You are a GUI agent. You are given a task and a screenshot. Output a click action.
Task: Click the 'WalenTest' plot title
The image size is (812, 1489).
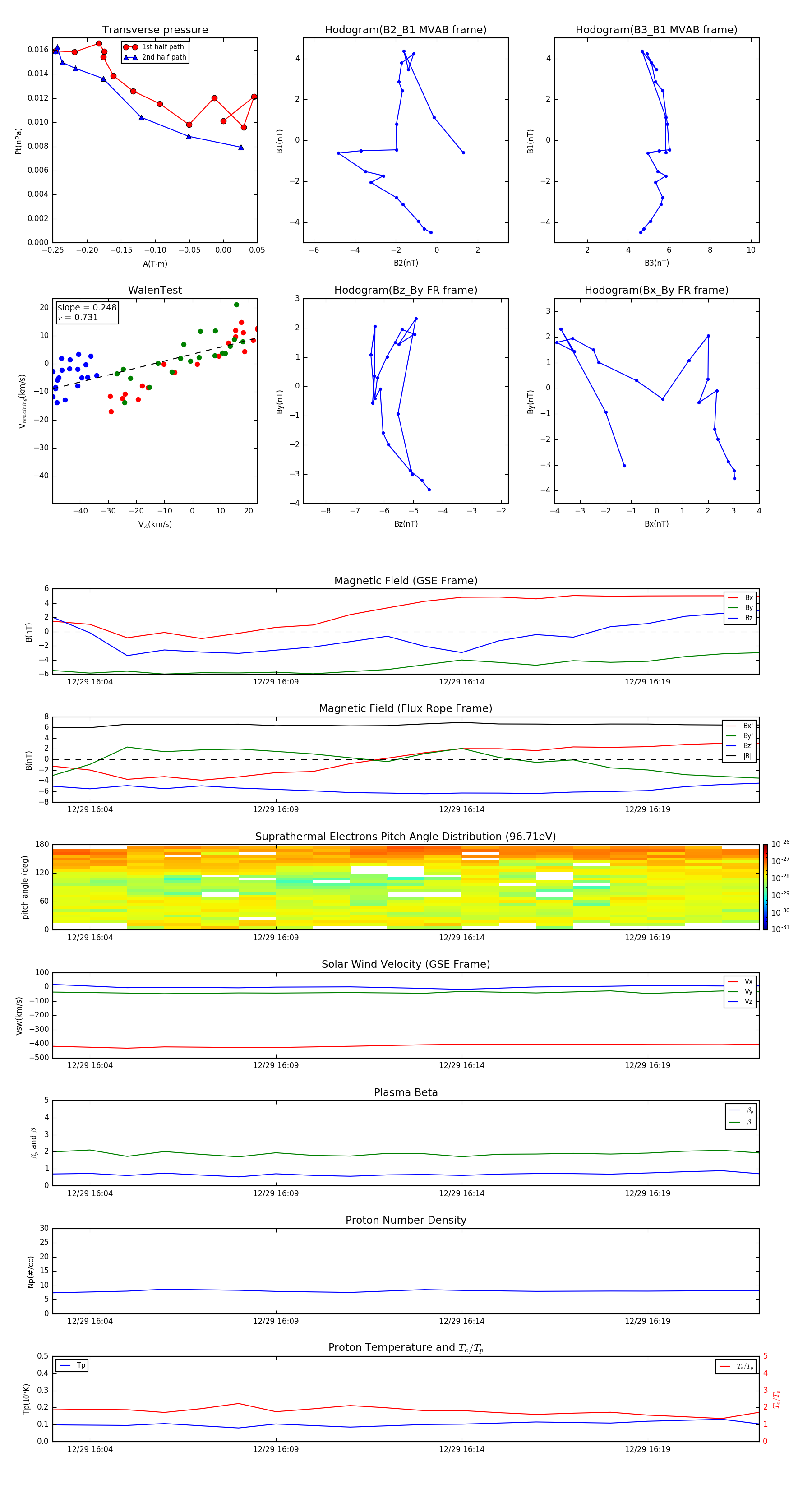coord(155,290)
